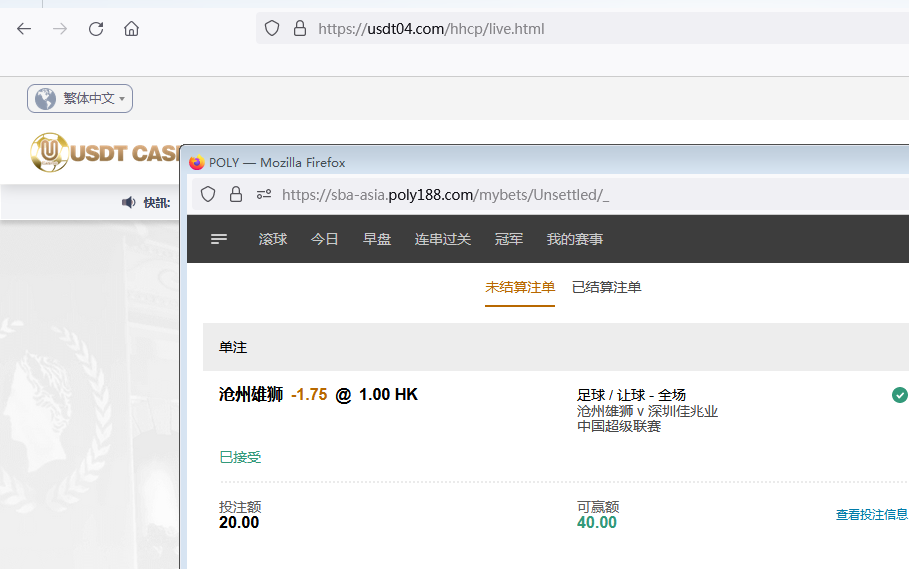
Task: Click the 投注额 label
Action: [240, 507]
